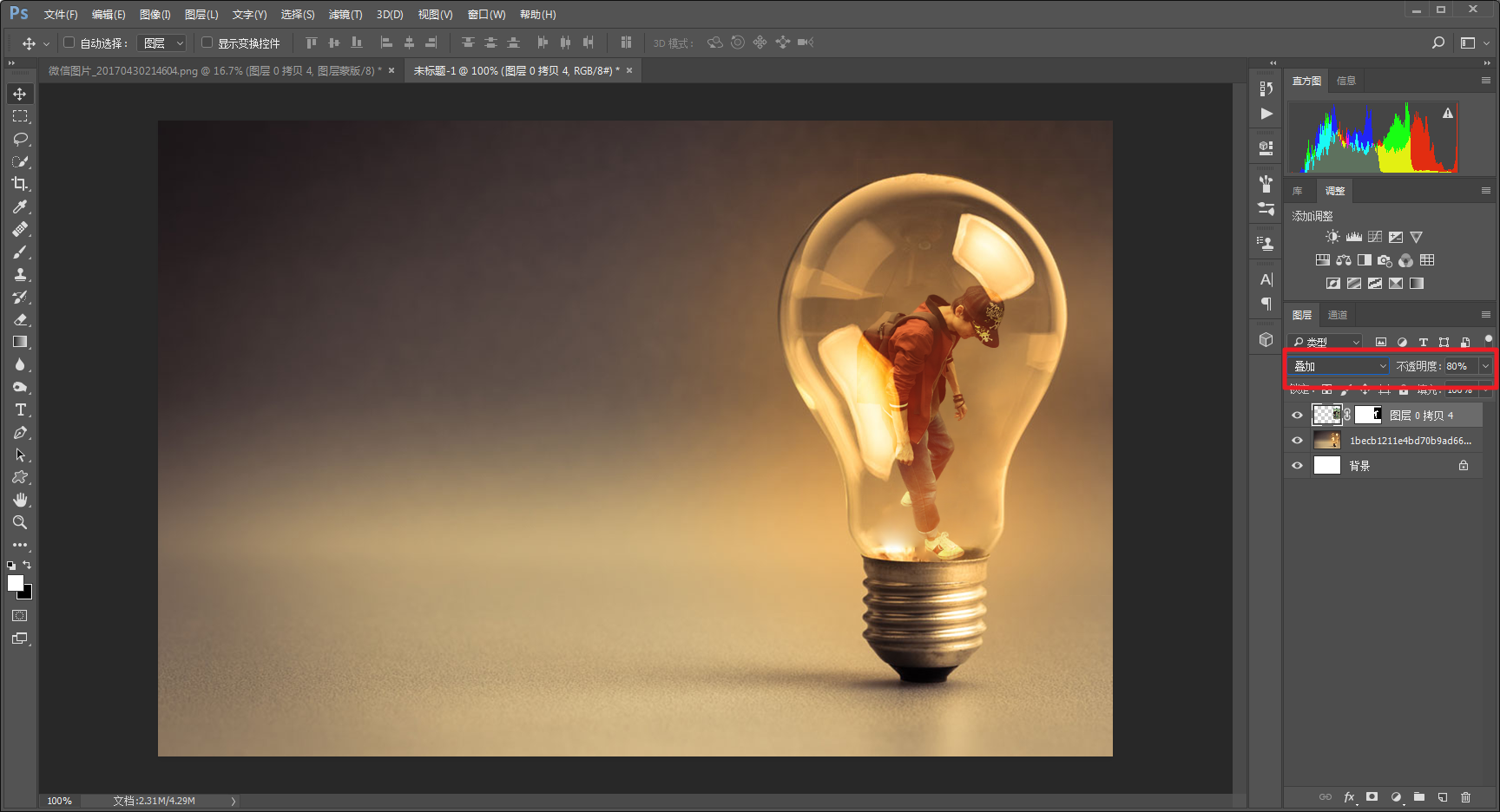The width and height of the screenshot is (1500, 812).
Task: Select the Crop tool
Action: (20, 184)
